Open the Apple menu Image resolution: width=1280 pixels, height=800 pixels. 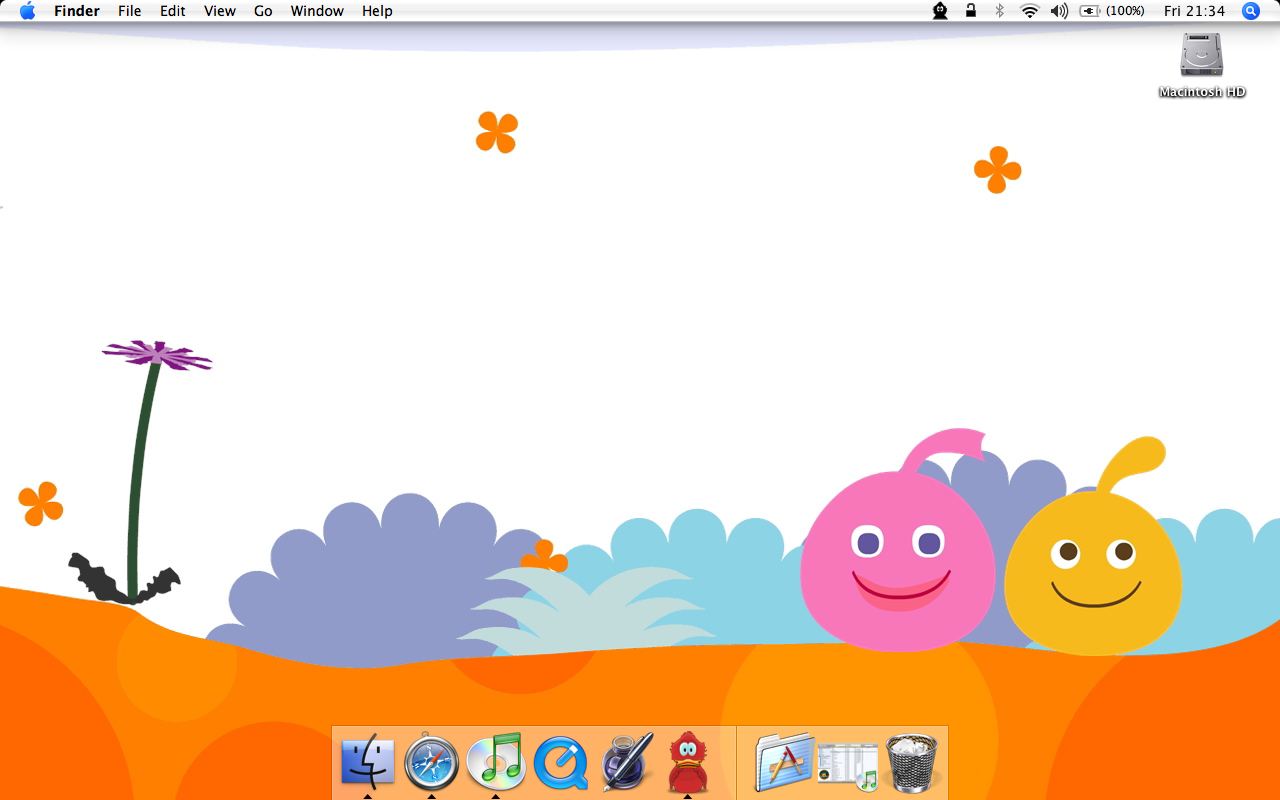point(27,11)
